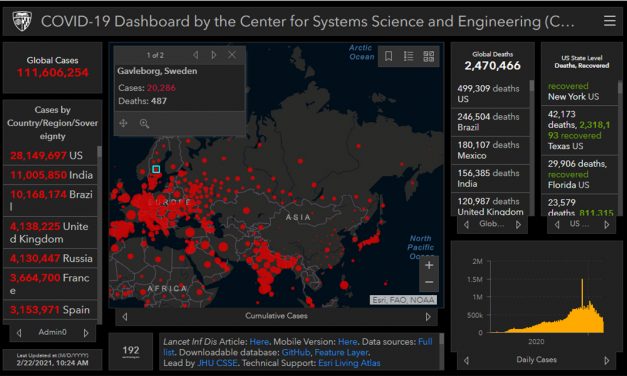
Task: Select Brazil row with 10,168,174 cases
Action: pos(50,200)
